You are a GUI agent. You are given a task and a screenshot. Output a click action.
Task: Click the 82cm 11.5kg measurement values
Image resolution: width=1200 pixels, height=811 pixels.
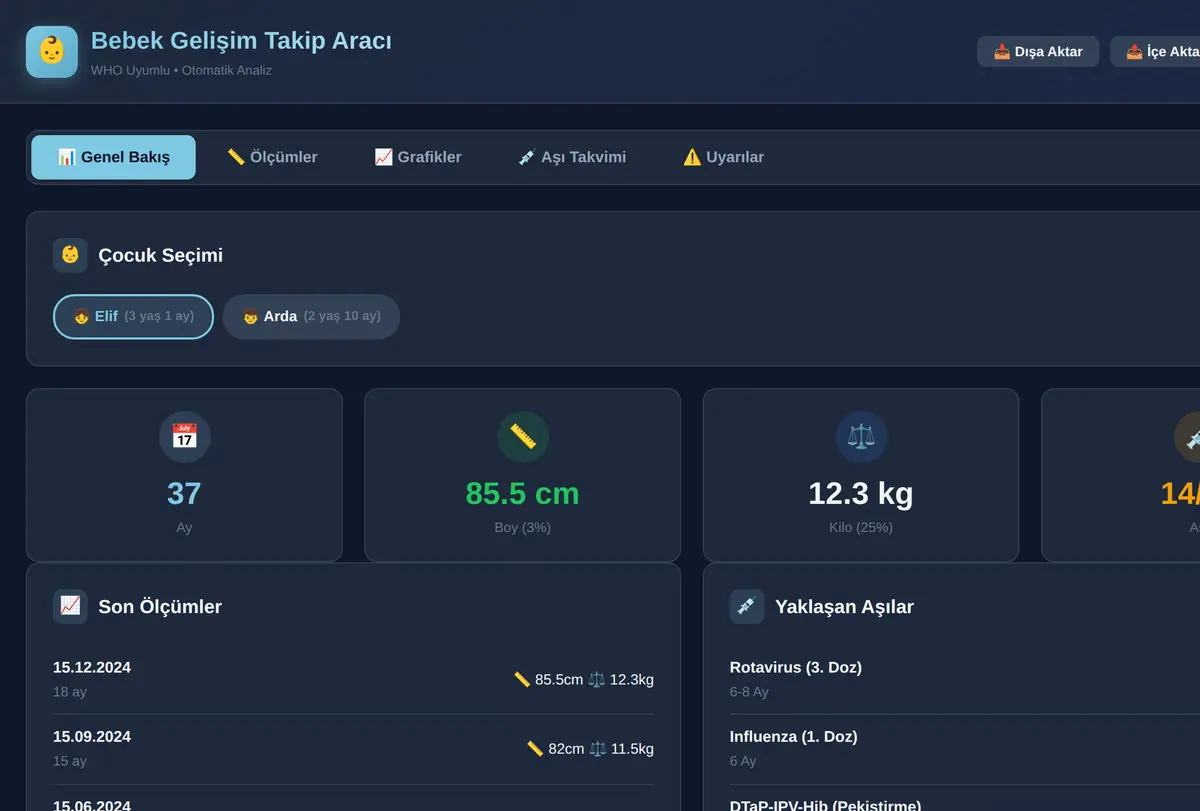pos(590,748)
